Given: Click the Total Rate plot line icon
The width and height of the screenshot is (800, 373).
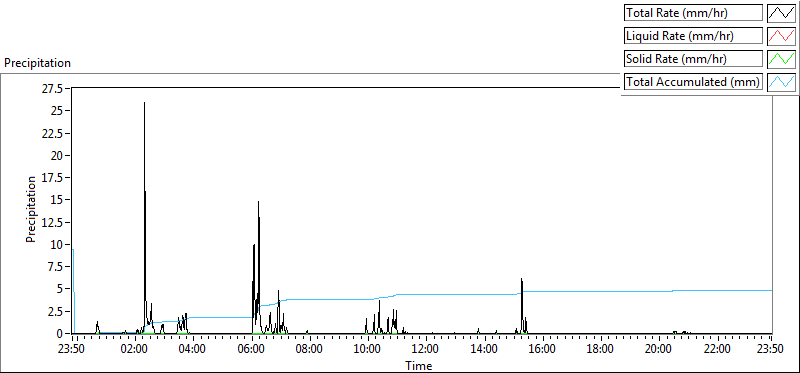Looking at the screenshot, I should coord(781,13).
